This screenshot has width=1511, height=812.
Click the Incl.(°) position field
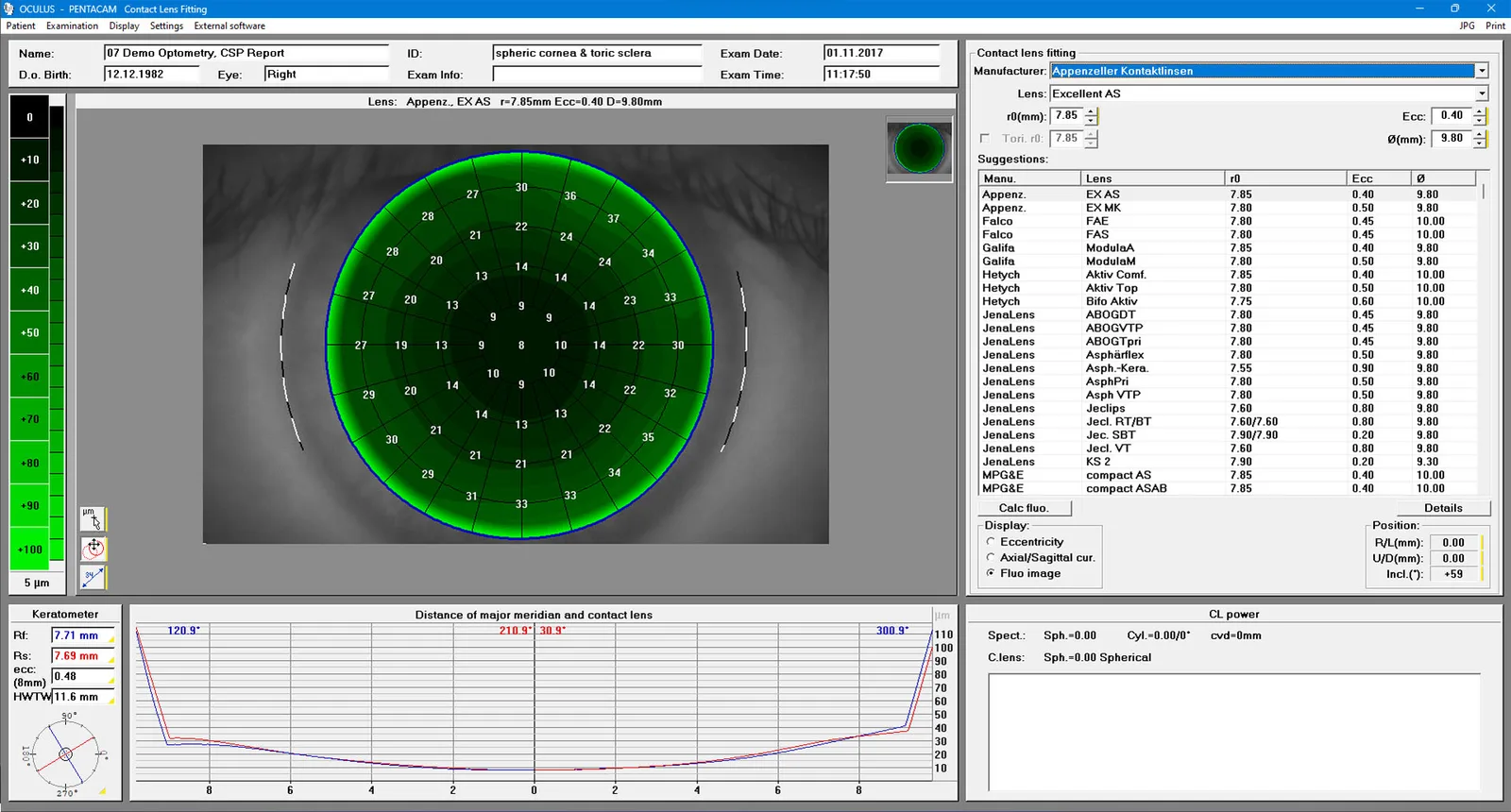[x=1454, y=574]
